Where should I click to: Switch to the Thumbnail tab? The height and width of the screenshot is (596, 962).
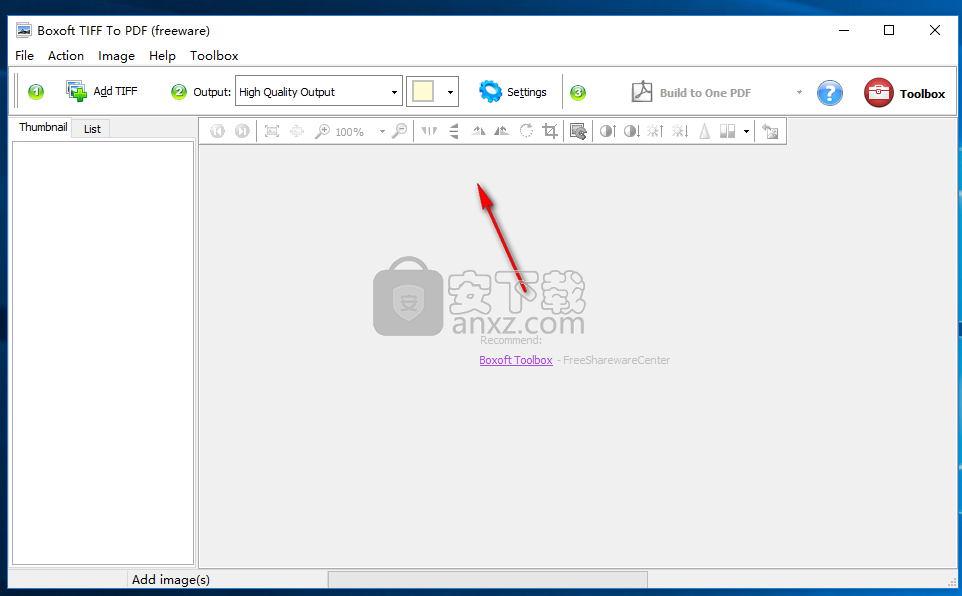click(x=42, y=127)
